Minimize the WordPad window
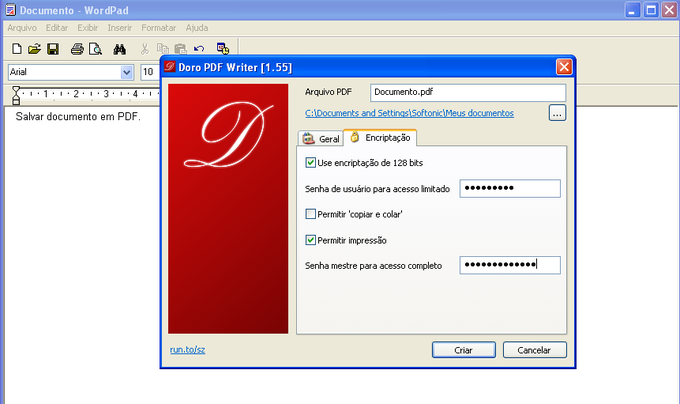Viewport: 680px width, 404px height. point(632,10)
